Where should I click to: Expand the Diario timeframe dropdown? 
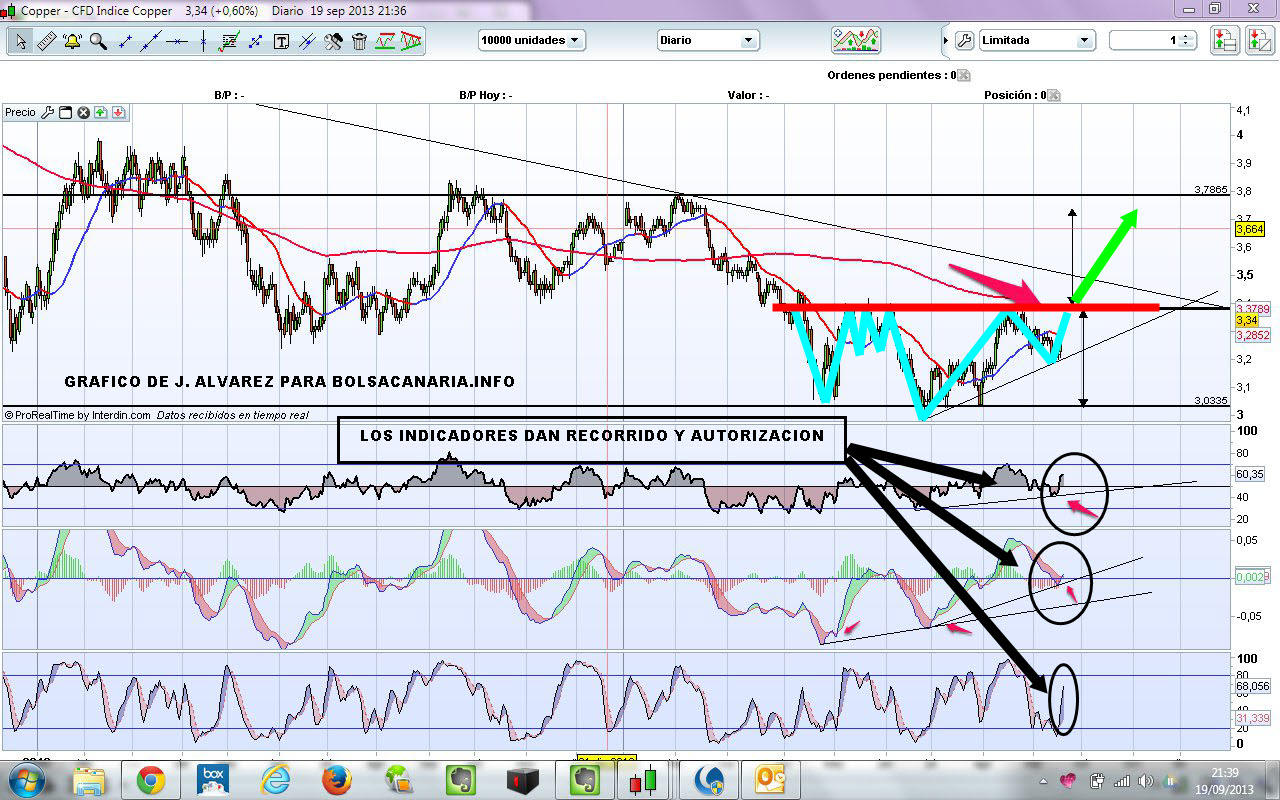pos(708,41)
